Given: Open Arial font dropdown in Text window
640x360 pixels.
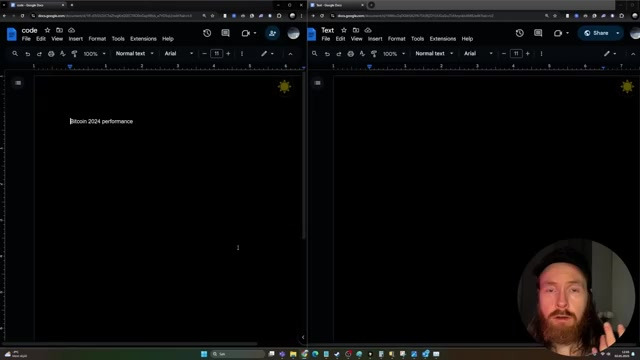Looking at the screenshot, I should pos(478,53).
